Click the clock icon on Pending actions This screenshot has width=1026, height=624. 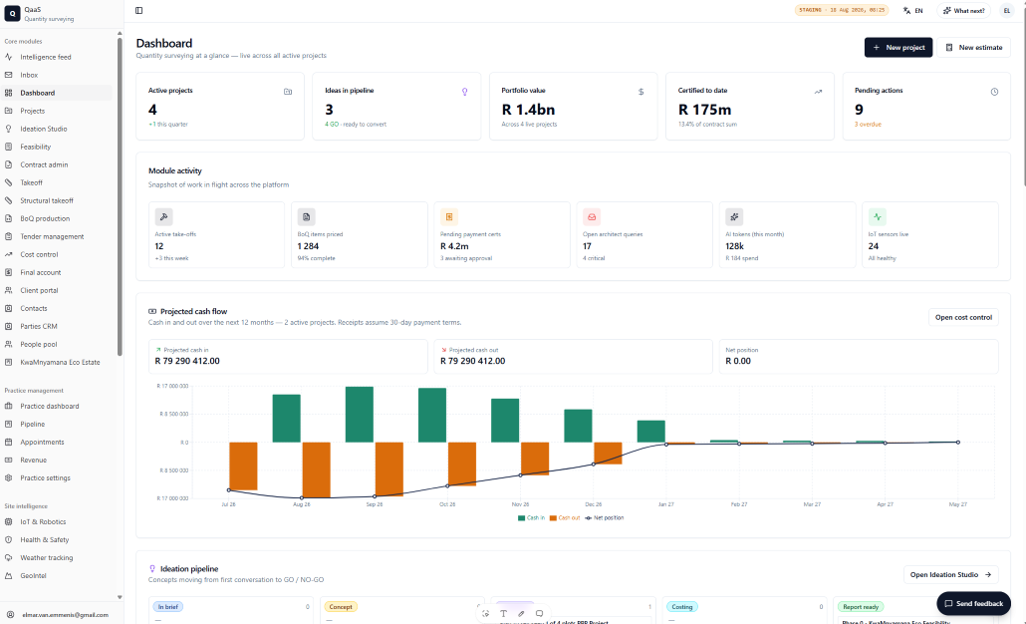(994, 92)
